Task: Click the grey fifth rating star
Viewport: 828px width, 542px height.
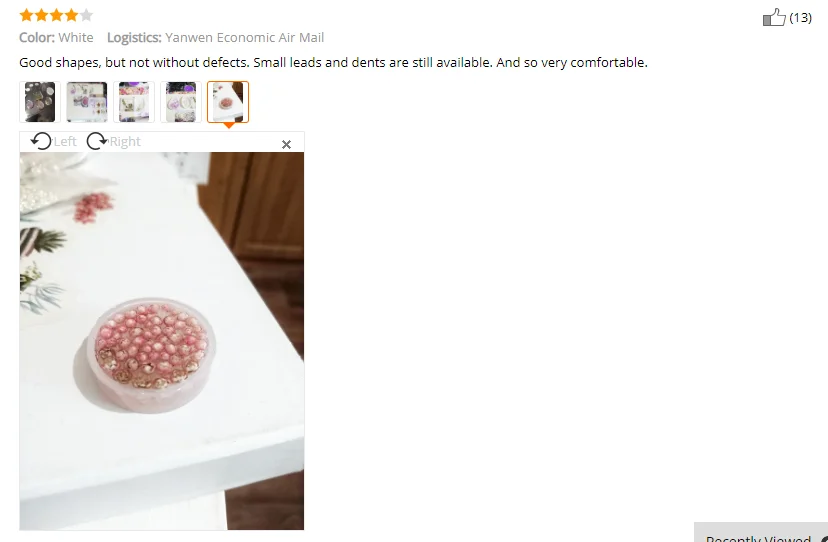Action: pyautogui.click(x=86, y=15)
